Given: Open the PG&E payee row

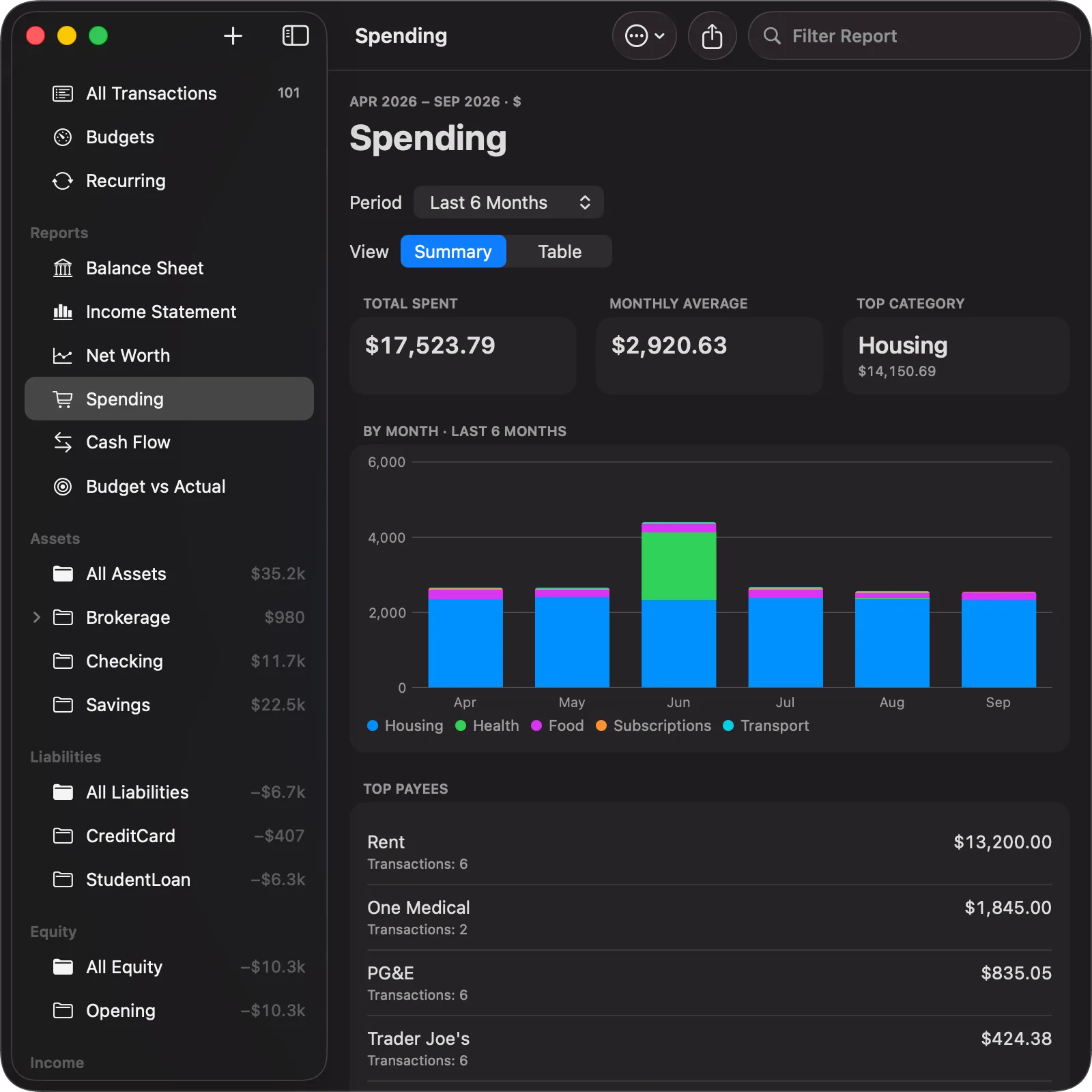Looking at the screenshot, I should tap(709, 983).
